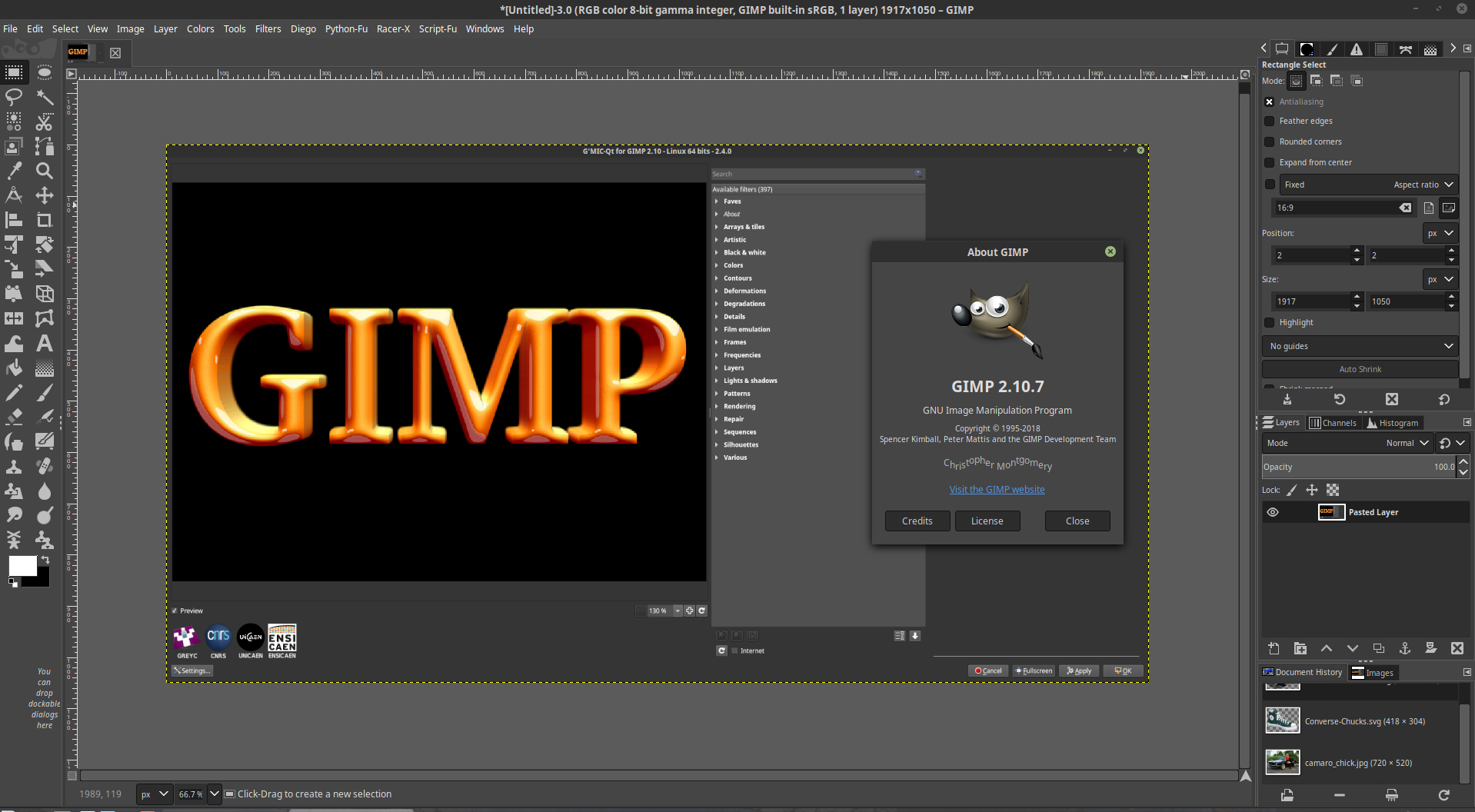Click the Auto Shrink button
Screen dimensions: 1475x812
(x=1360, y=369)
